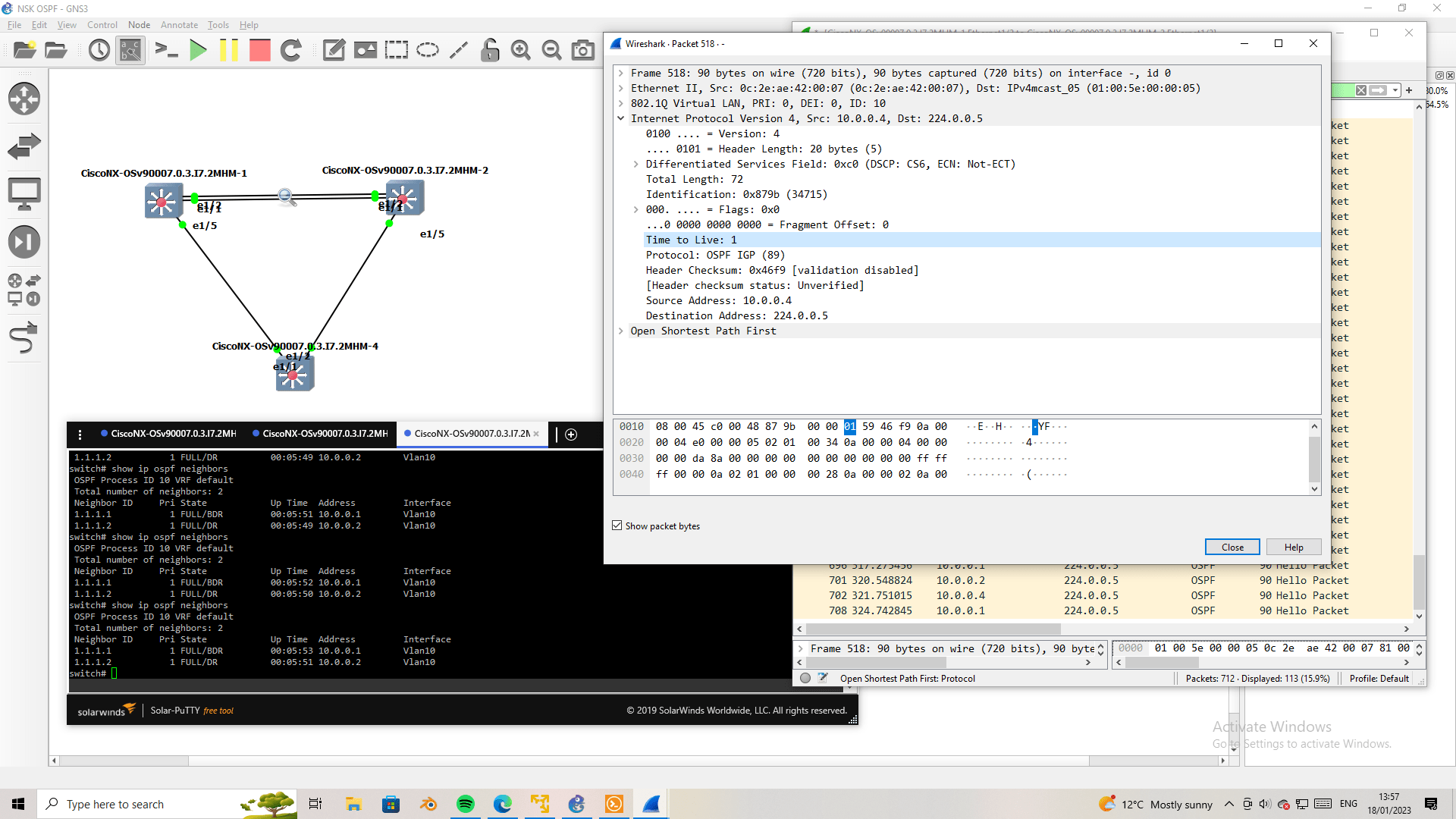This screenshot has width=1456, height=819.
Task: Open the routers panel in the left sidebar
Action: [x=25, y=99]
